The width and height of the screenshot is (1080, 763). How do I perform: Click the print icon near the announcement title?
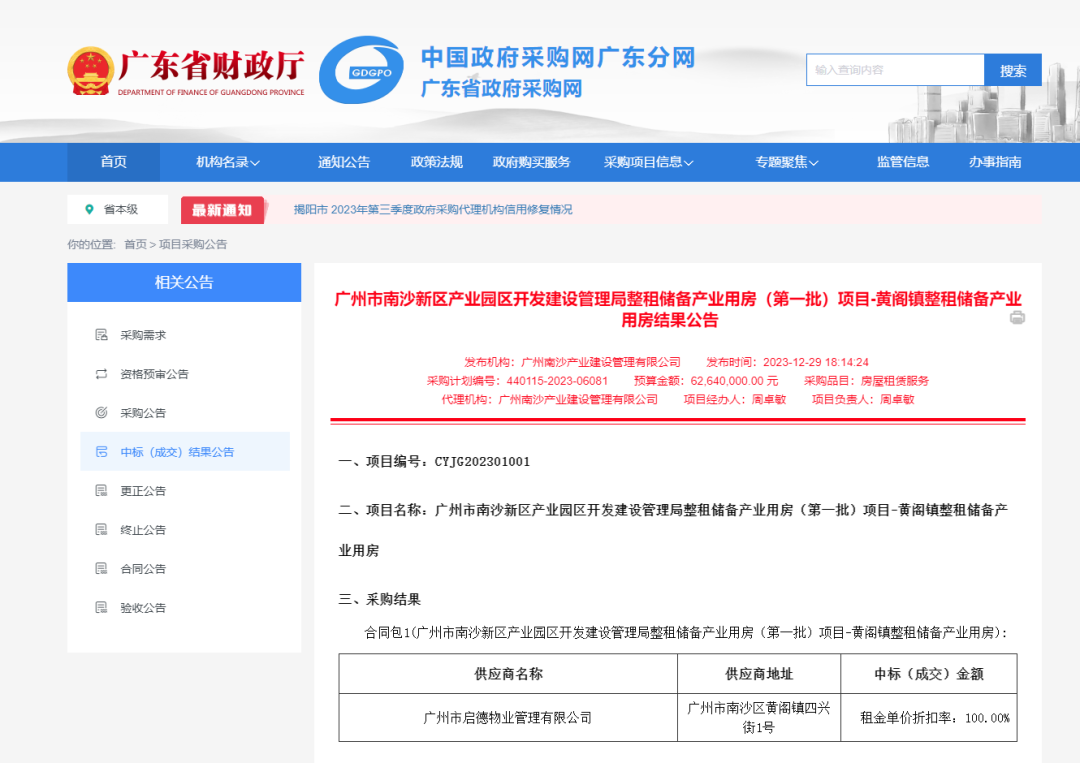1017,317
